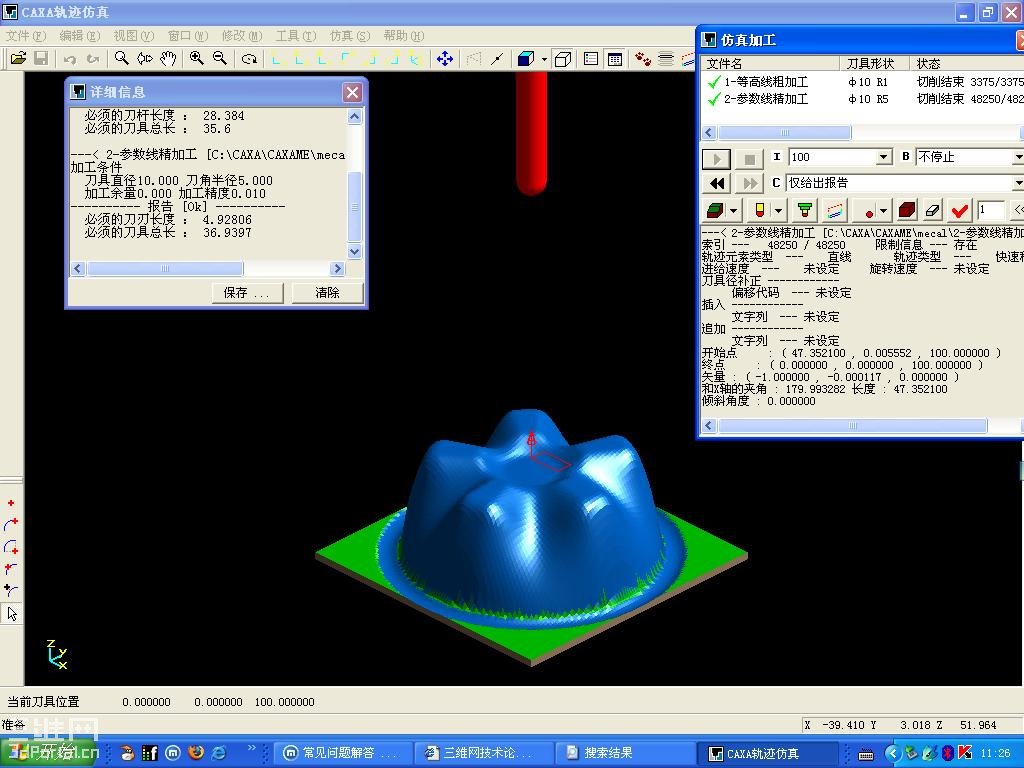The width and height of the screenshot is (1024, 768).
Task: Click the 文件名 column header
Action: click(x=771, y=63)
